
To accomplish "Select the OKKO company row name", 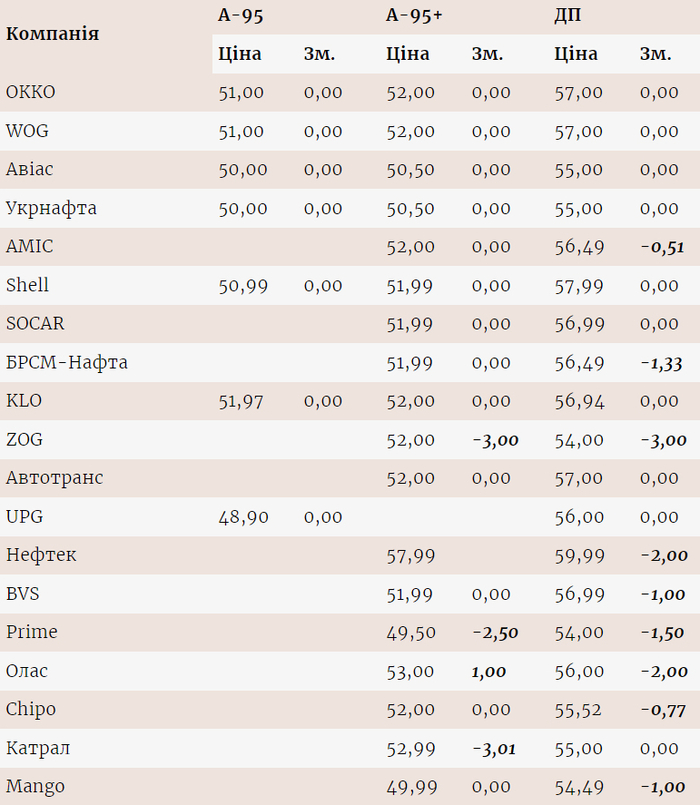I will point(31,93).
